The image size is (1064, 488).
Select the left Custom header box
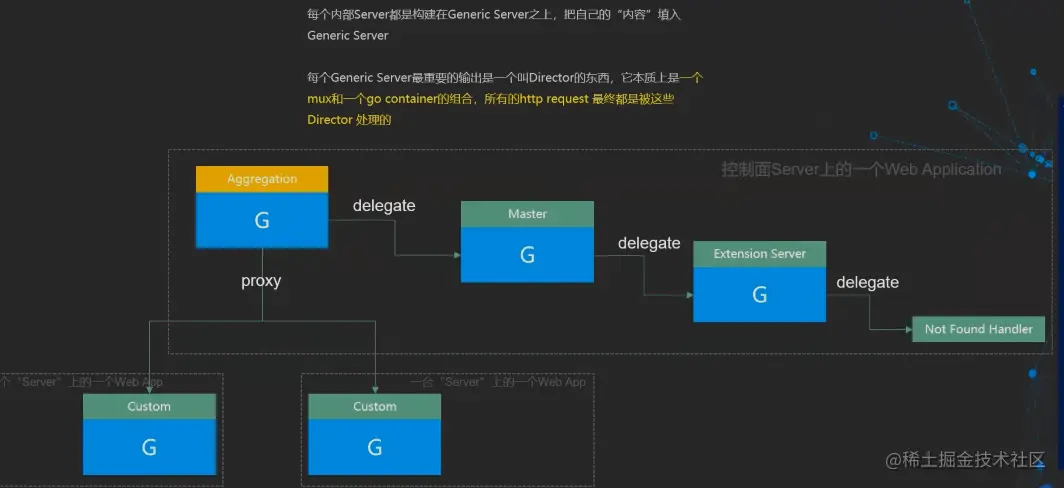coord(149,407)
